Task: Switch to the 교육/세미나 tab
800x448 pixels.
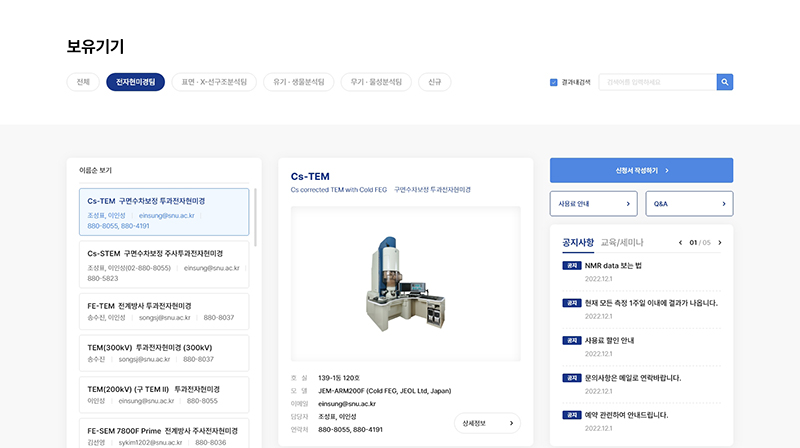Action: pyautogui.click(x=621, y=242)
